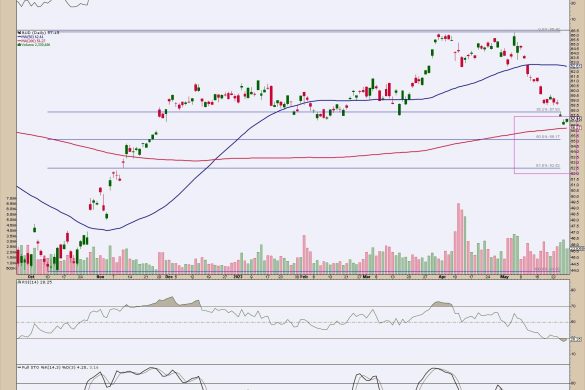Click the current price tag on right axis
The image size is (585, 390).
tap(576, 119)
